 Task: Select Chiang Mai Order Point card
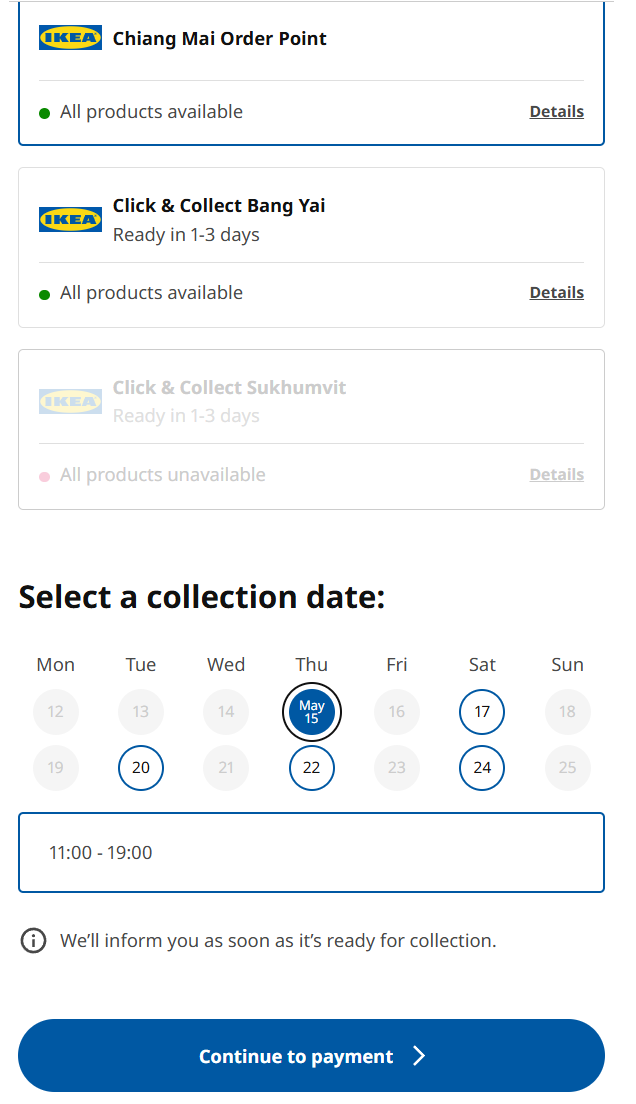pos(311,73)
